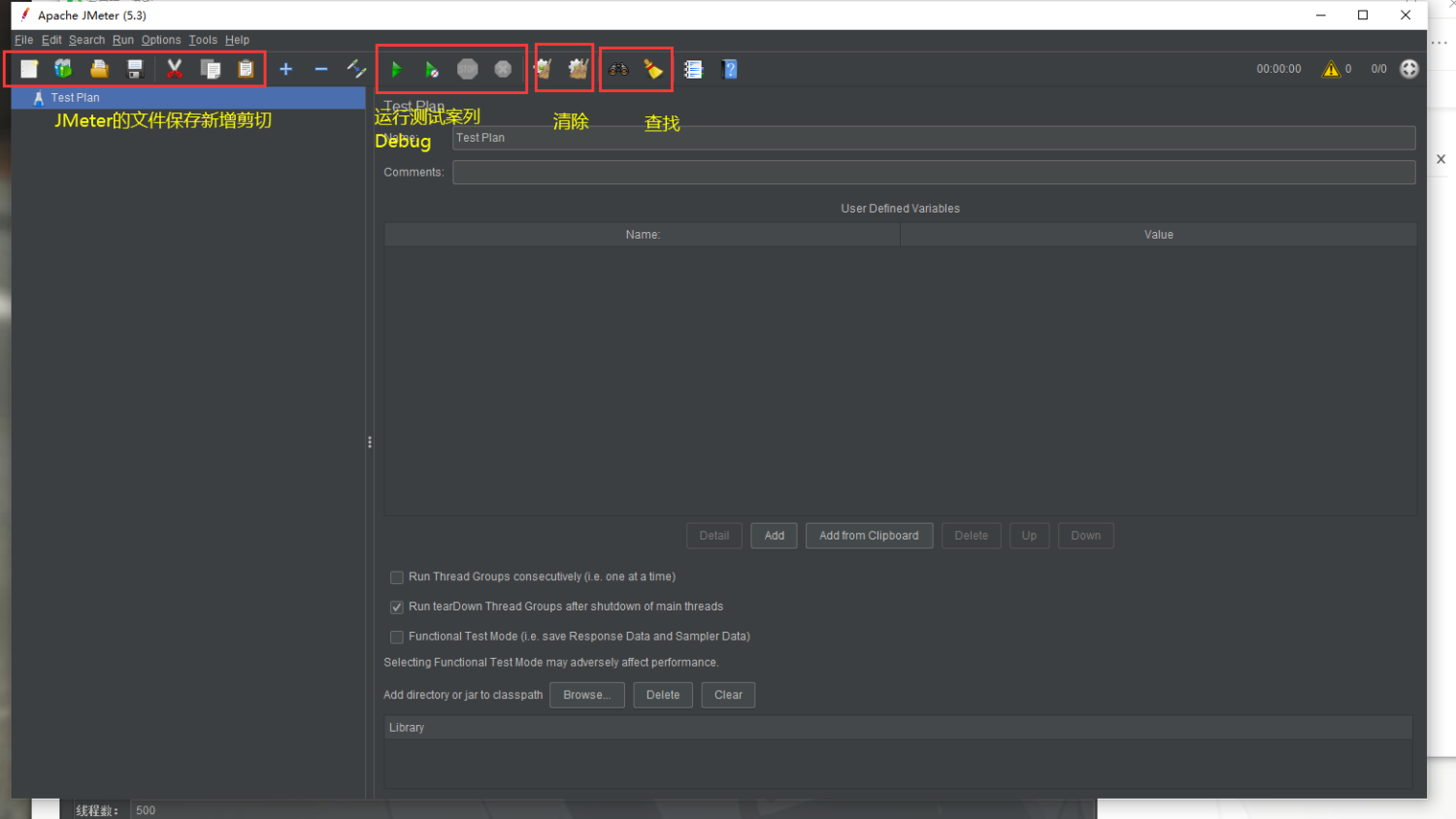Click the Reset Search yellow icon
The image size is (1456, 819).
pyautogui.click(x=653, y=69)
